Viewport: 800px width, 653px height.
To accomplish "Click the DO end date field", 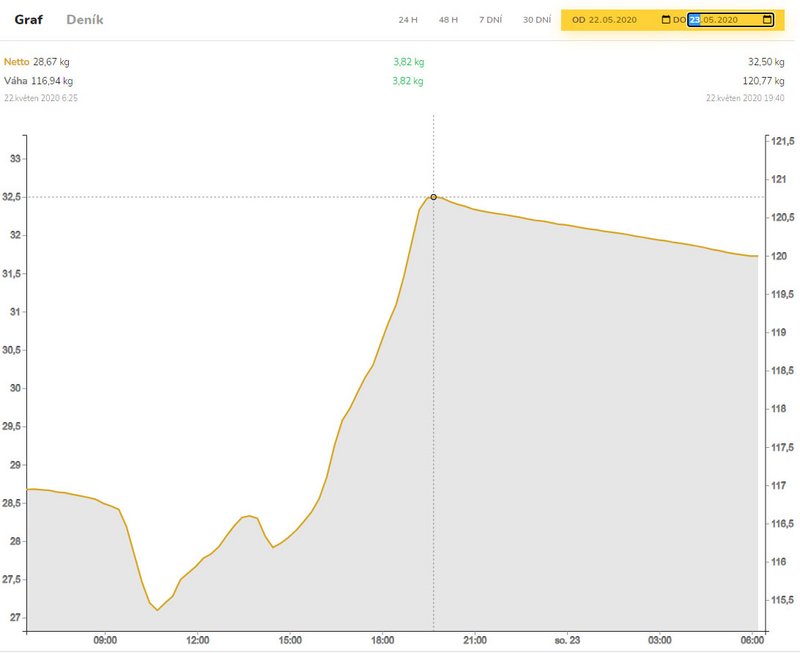I will click(731, 20).
